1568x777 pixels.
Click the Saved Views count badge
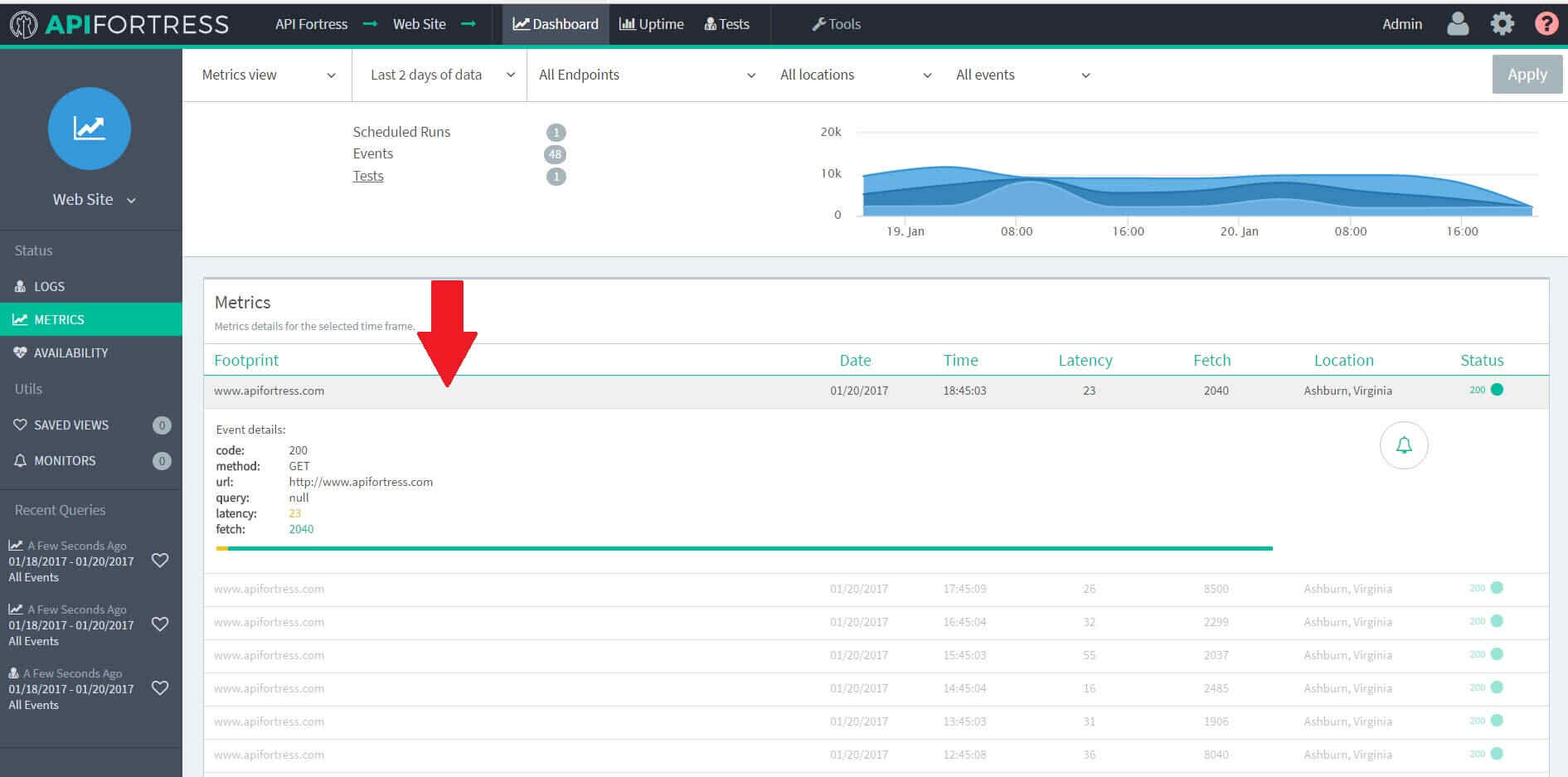point(162,425)
